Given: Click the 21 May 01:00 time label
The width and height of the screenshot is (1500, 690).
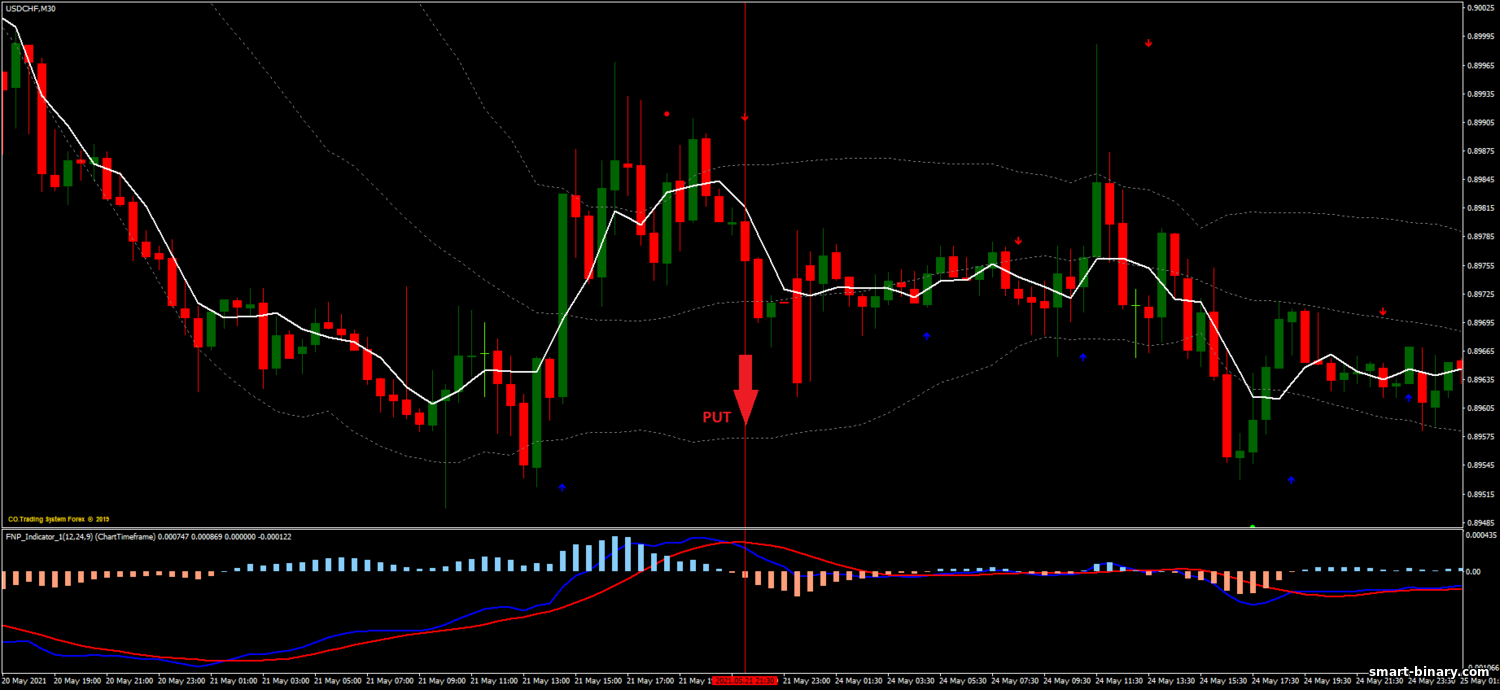Looking at the screenshot, I should [x=235, y=680].
